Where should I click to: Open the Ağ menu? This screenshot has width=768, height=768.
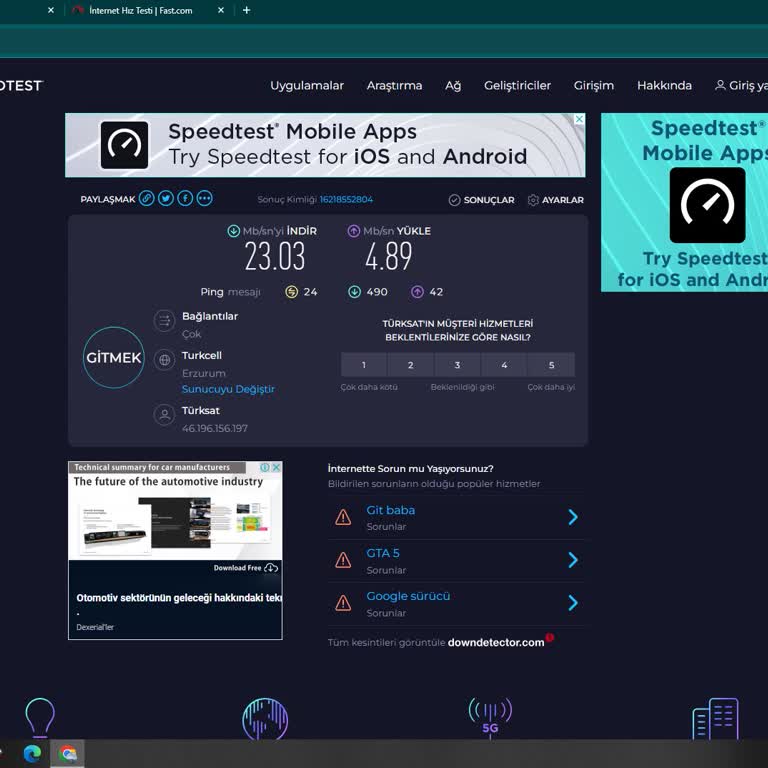(x=453, y=86)
